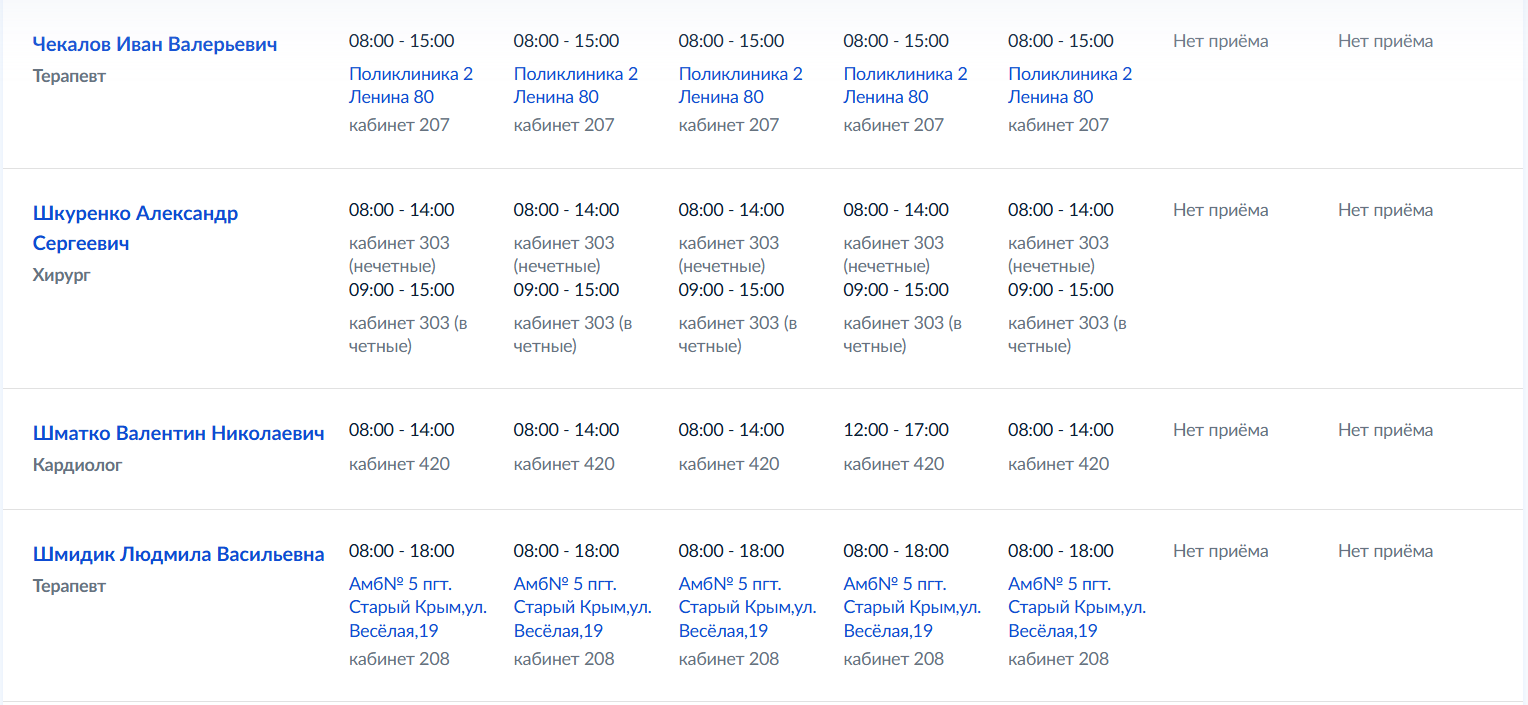This screenshot has width=1528, height=705.
Task: Open third-column Амб№ 5 Старый Крым link
Action: (748, 607)
